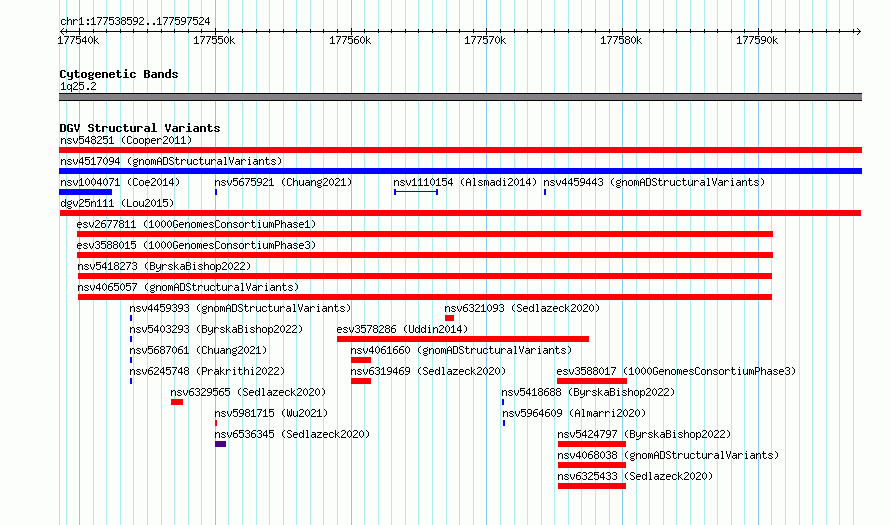This screenshot has width=890, height=525.
Task: Click nsv6325433 (Sedlazeck2020) label
Action: 635,476
